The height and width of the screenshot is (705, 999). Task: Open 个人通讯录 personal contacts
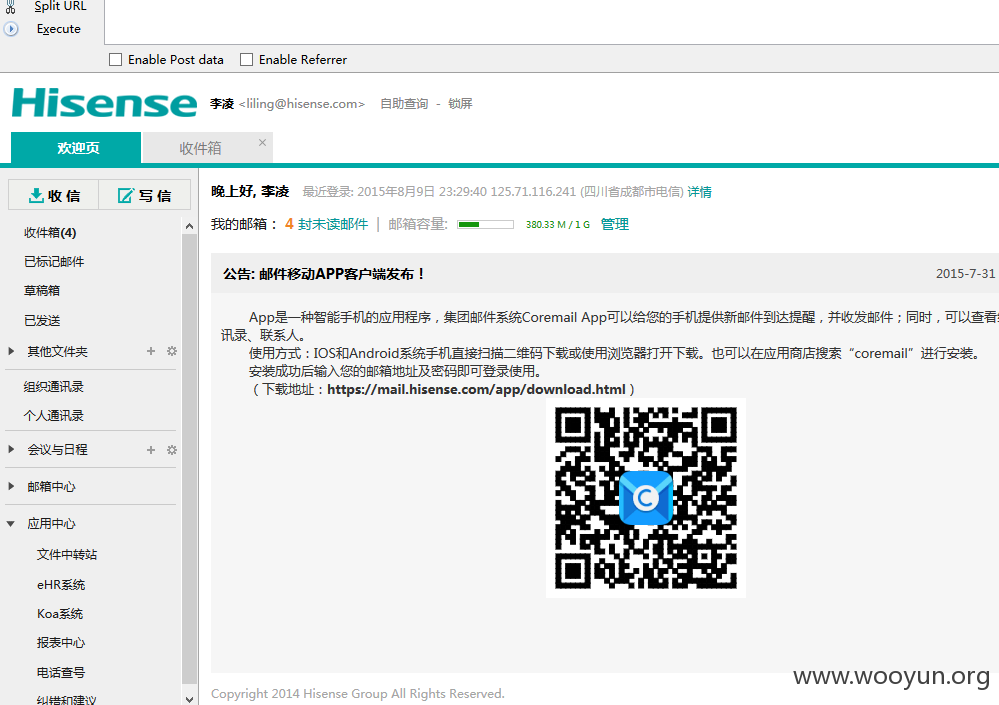pos(54,416)
